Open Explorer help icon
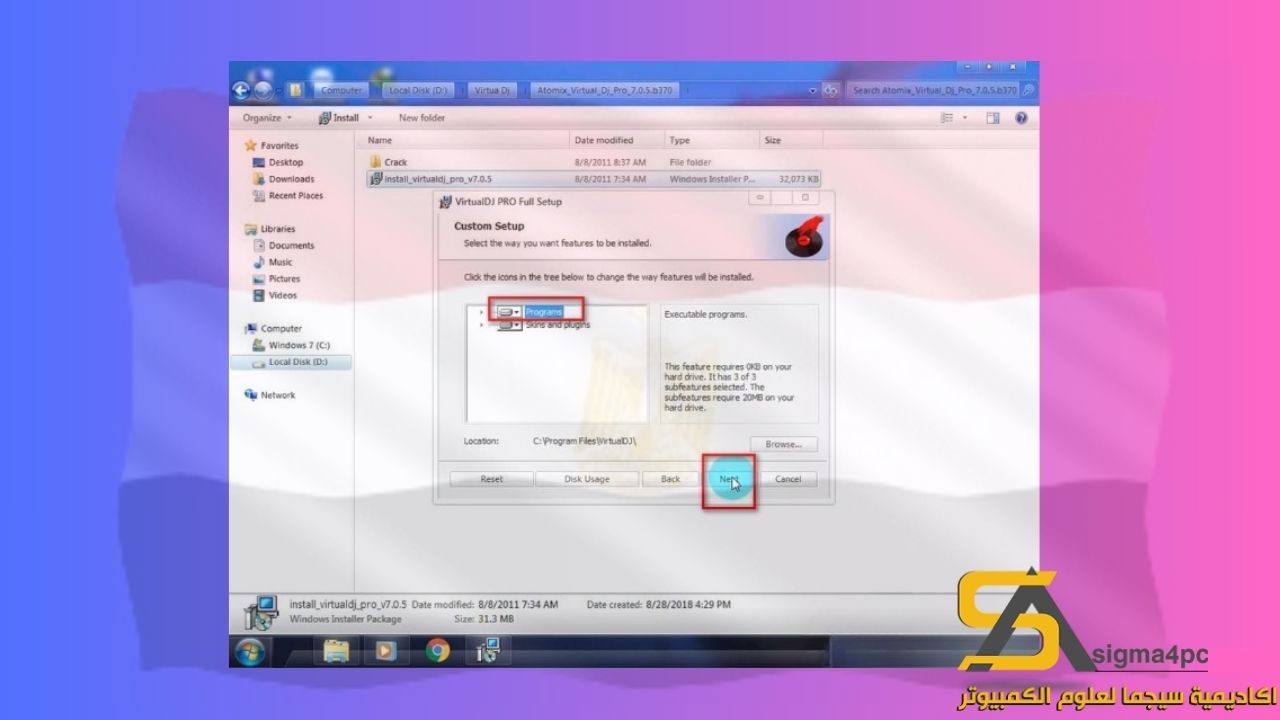1280x720 pixels. [1021, 118]
